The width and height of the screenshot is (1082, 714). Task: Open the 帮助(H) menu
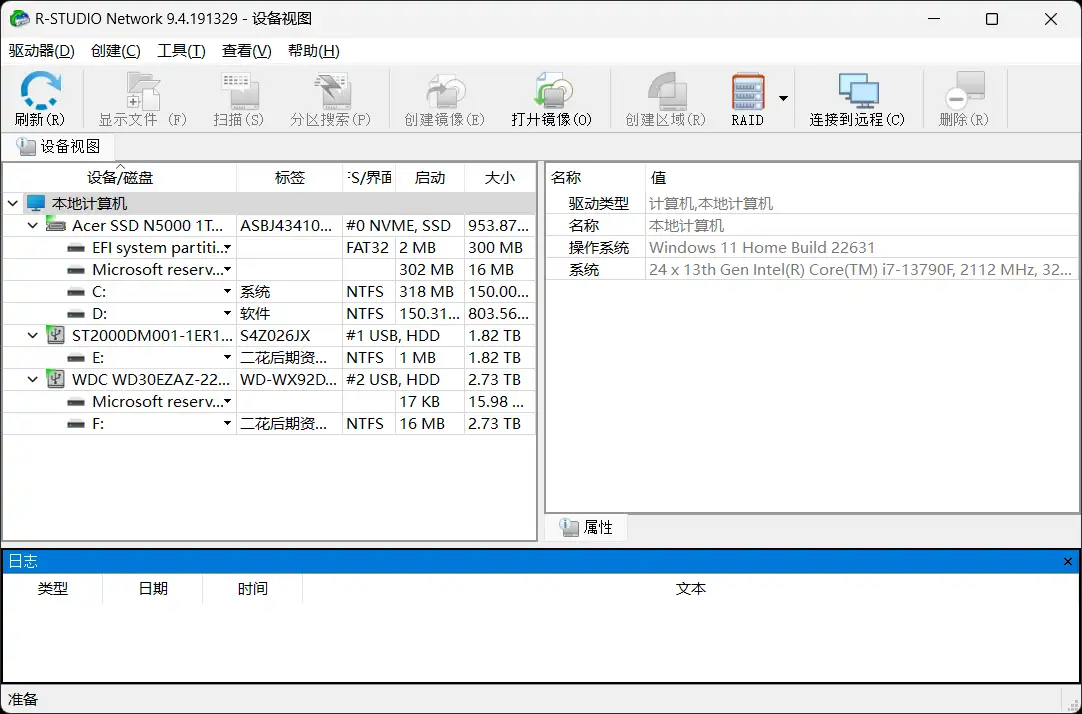tap(313, 50)
